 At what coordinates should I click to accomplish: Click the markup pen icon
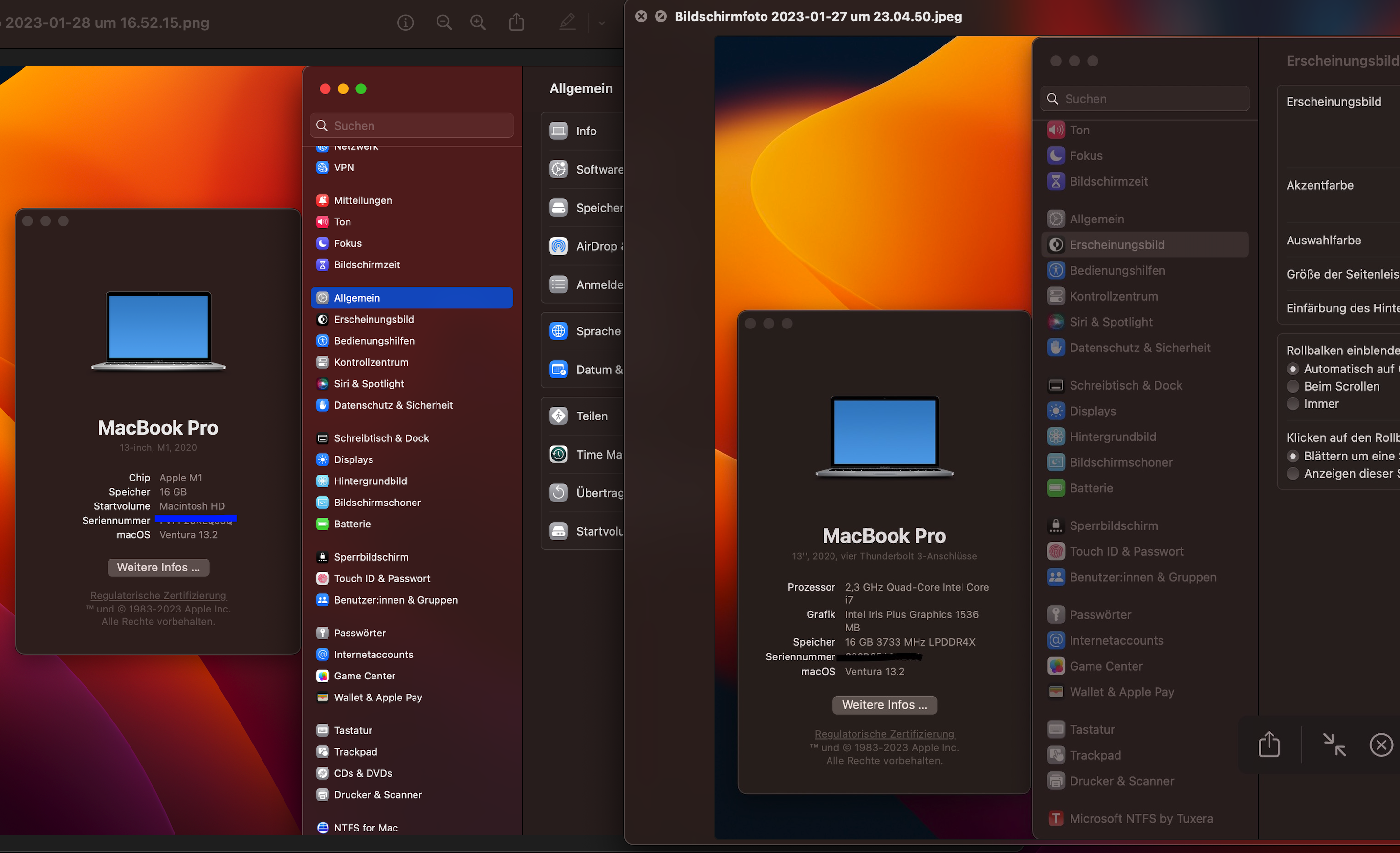pyautogui.click(x=567, y=23)
